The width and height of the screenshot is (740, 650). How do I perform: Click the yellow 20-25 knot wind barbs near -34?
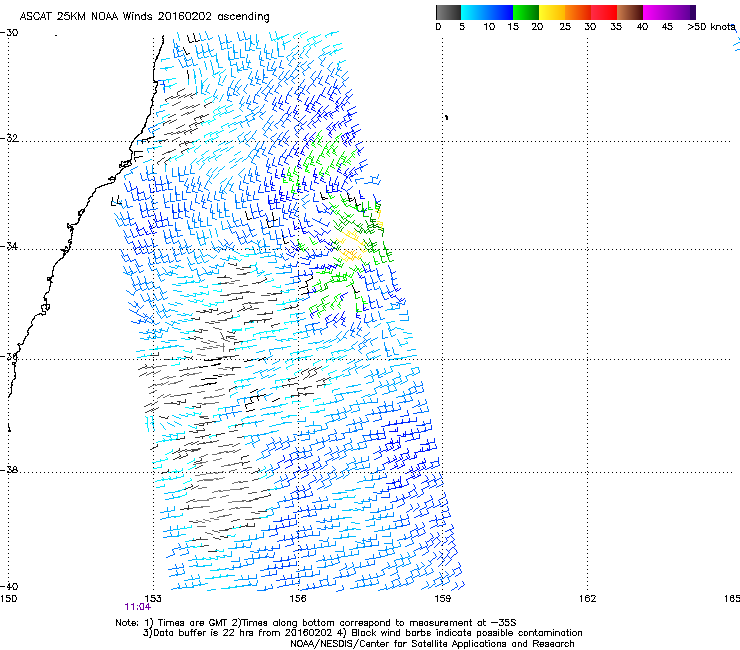[x=352, y=245]
